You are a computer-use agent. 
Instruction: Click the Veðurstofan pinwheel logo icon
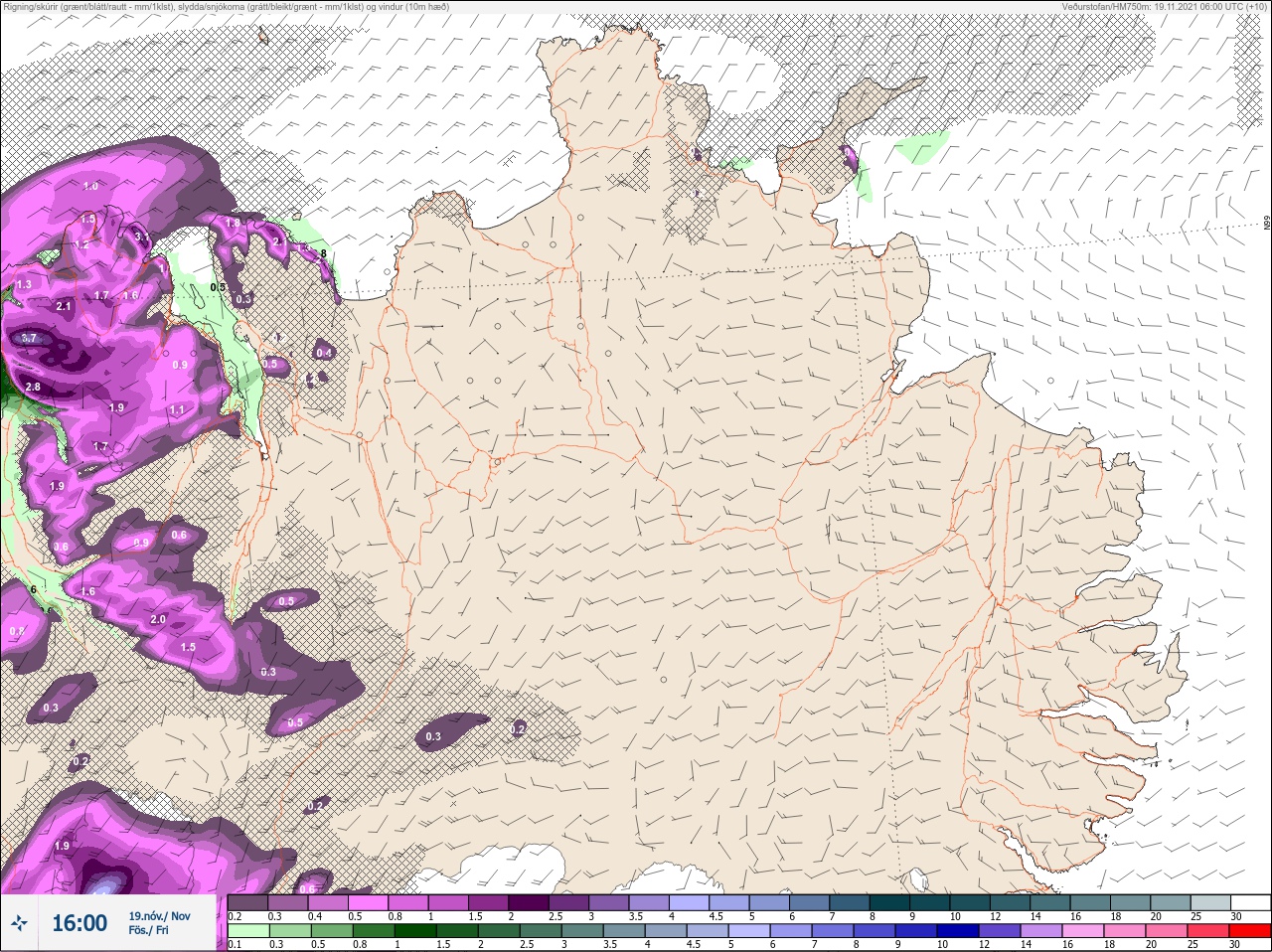20,923
